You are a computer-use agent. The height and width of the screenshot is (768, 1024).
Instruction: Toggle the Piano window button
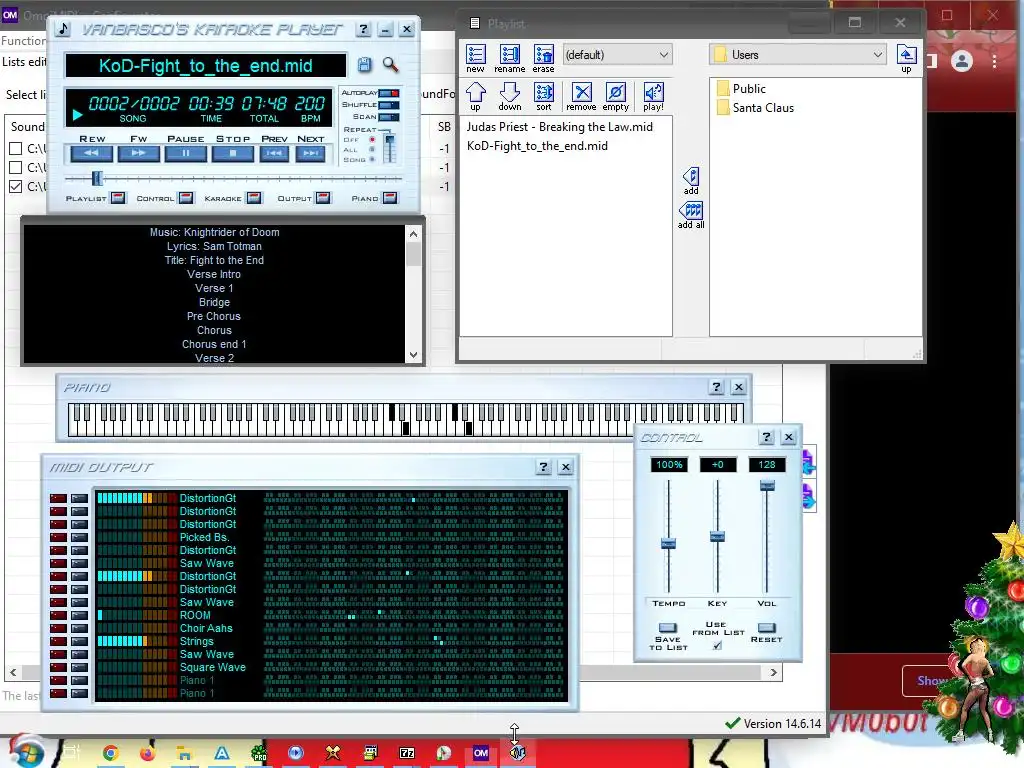tap(390, 198)
